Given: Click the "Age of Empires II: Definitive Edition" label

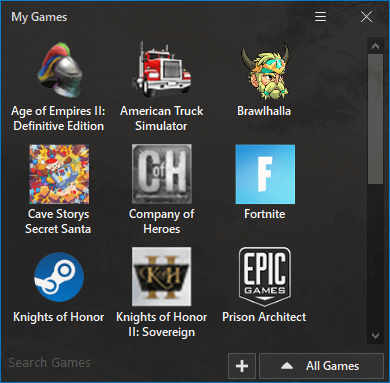Looking at the screenshot, I should tap(58, 118).
